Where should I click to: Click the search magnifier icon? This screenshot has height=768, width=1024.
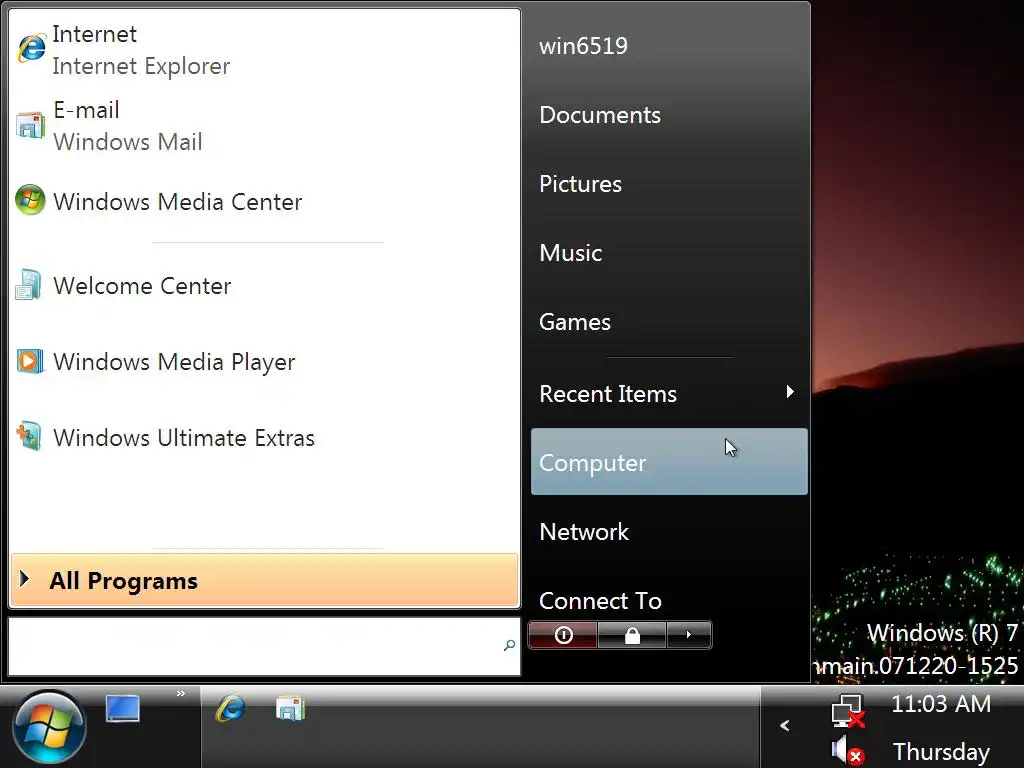coord(509,646)
